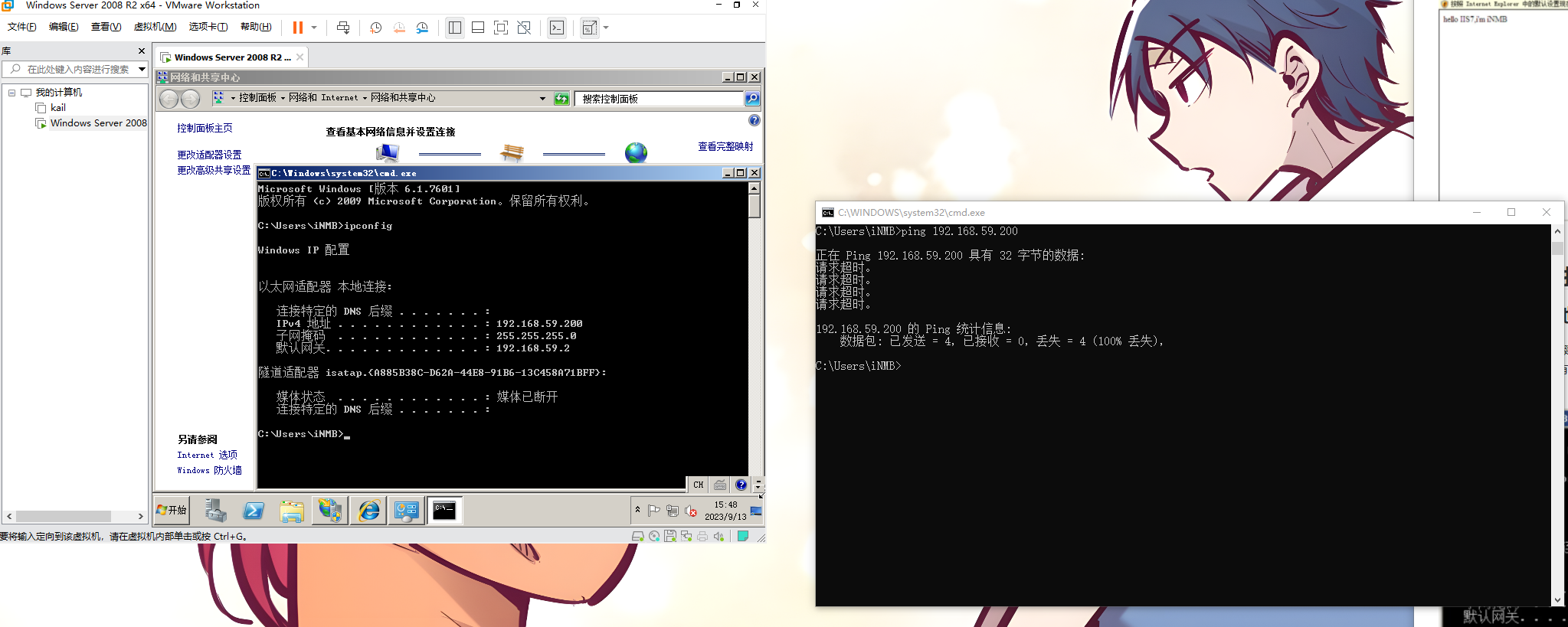Viewport: 1568px width, 627px height.
Task: Toggle the library sidebar view button
Action: click(x=455, y=28)
